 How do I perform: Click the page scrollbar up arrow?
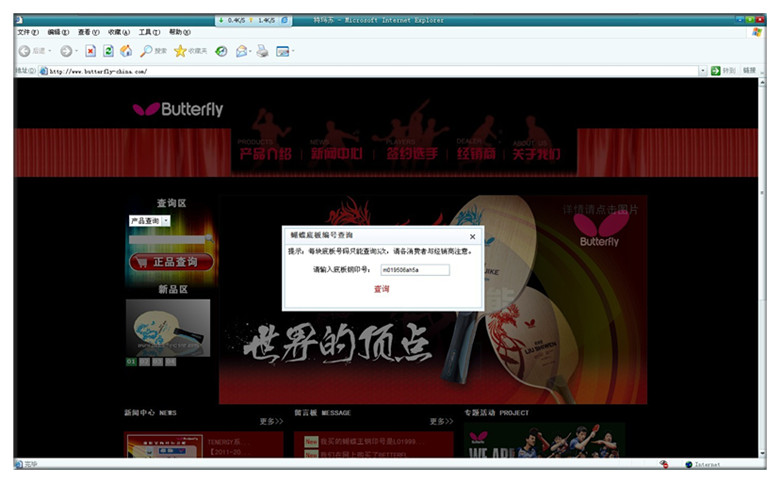[x=762, y=82]
